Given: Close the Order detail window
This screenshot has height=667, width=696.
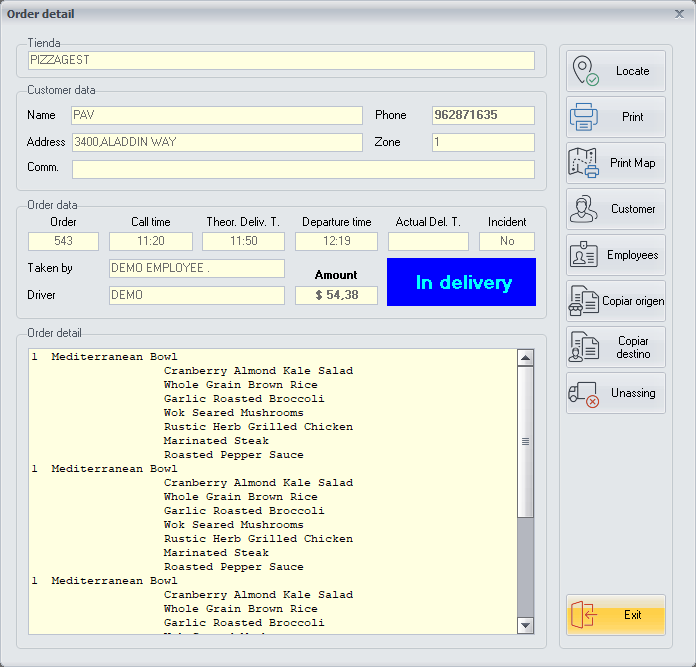Looking at the screenshot, I should (x=679, y=14).
